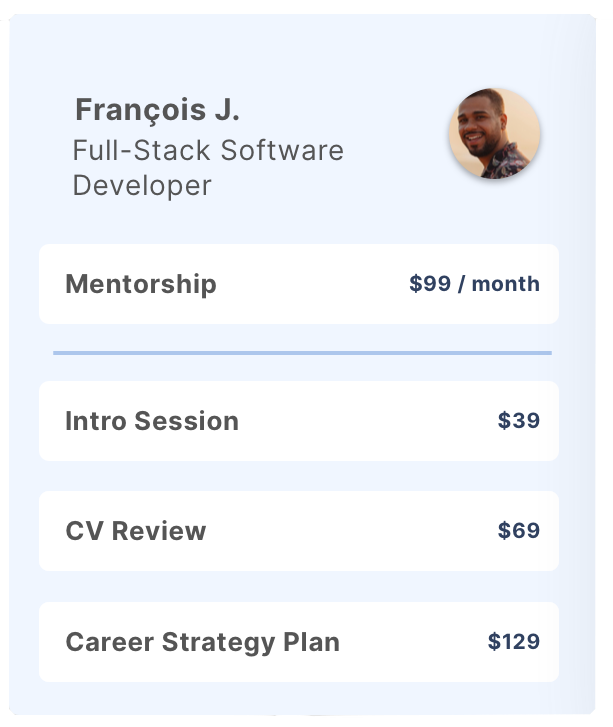Select the Mentorship plan row

pos(299,284)
